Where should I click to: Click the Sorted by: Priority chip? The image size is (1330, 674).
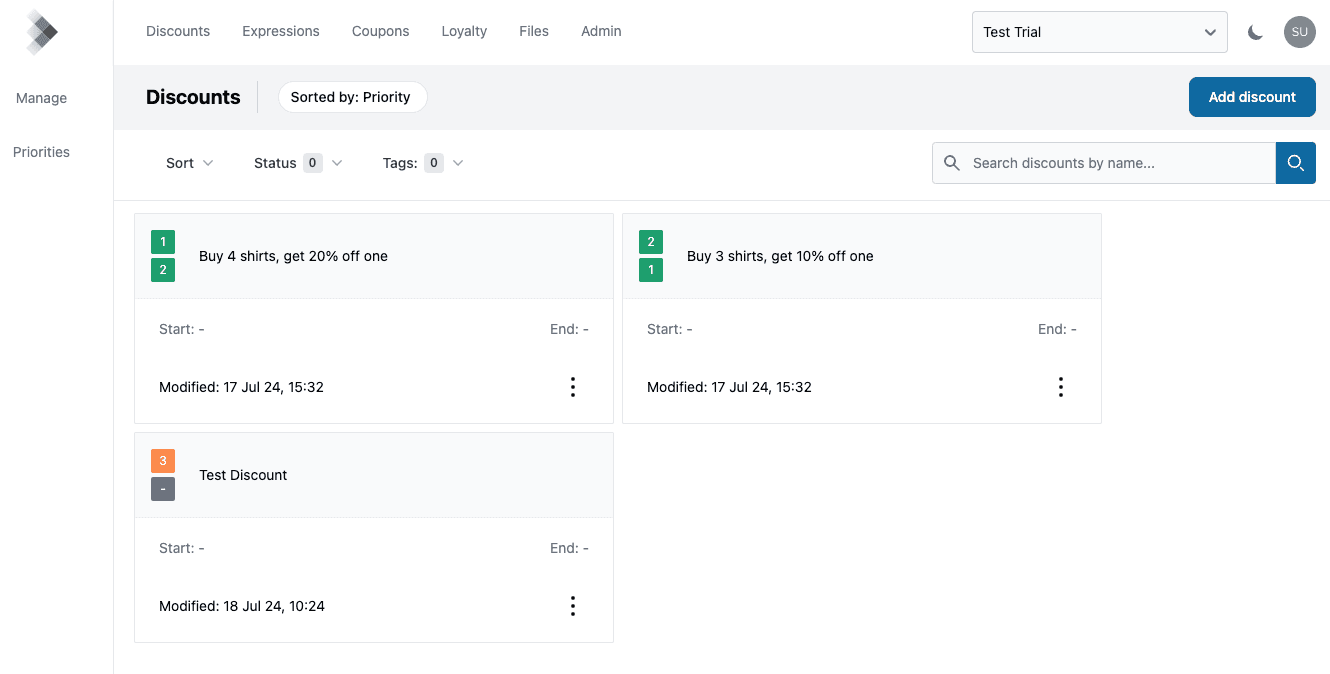click(351, 97)
